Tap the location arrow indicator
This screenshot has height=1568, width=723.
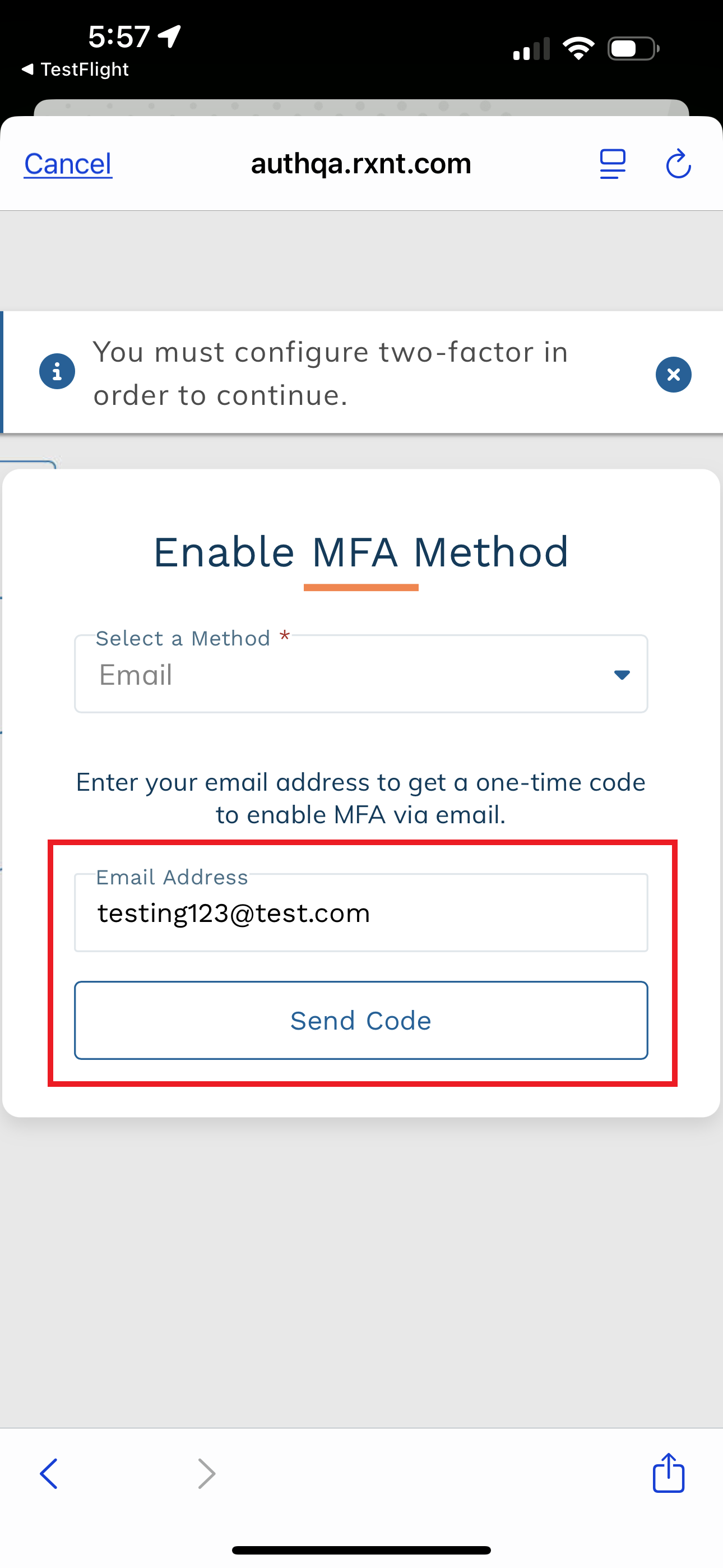tap(170, 36)
